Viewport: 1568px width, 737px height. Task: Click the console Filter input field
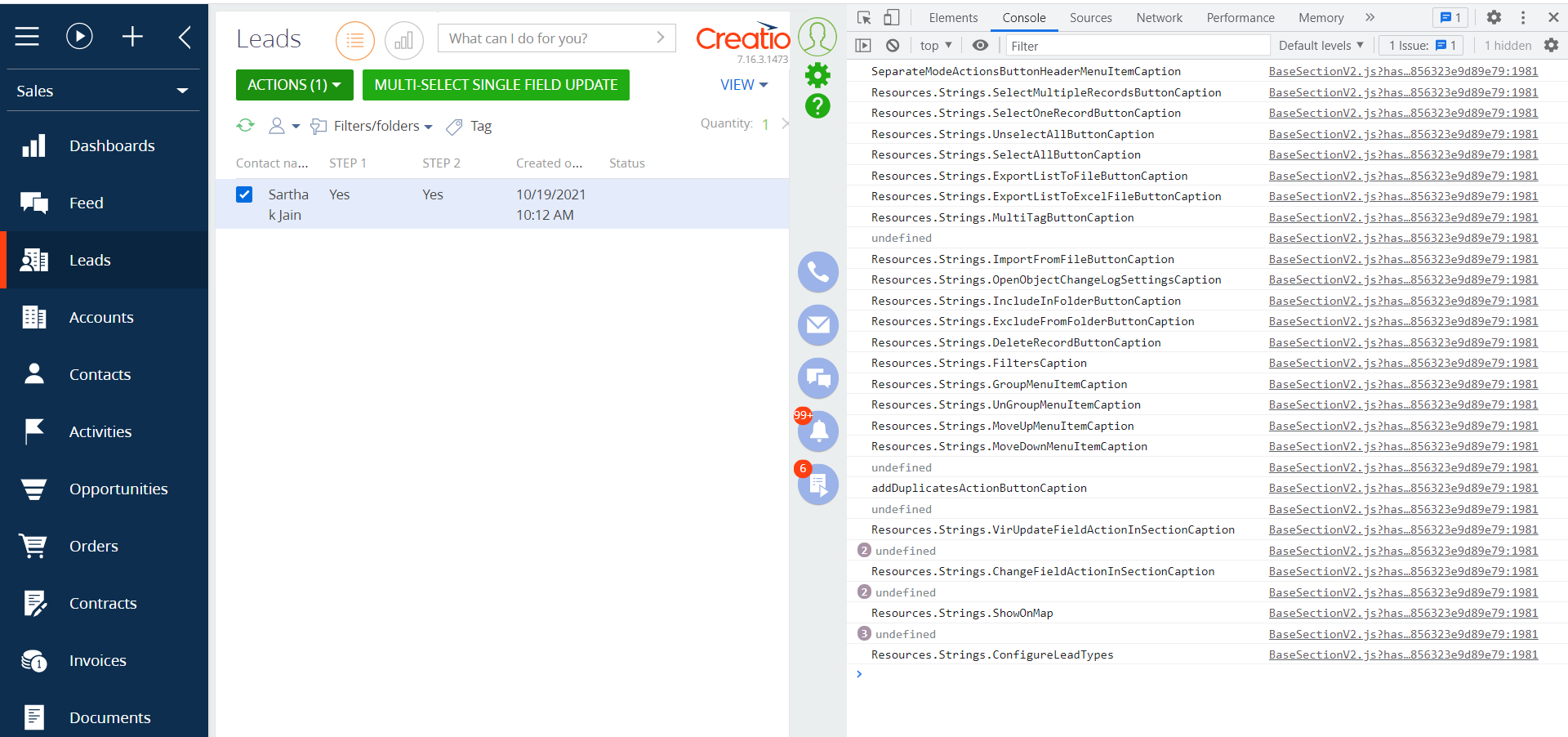[x=1135, y=46]
